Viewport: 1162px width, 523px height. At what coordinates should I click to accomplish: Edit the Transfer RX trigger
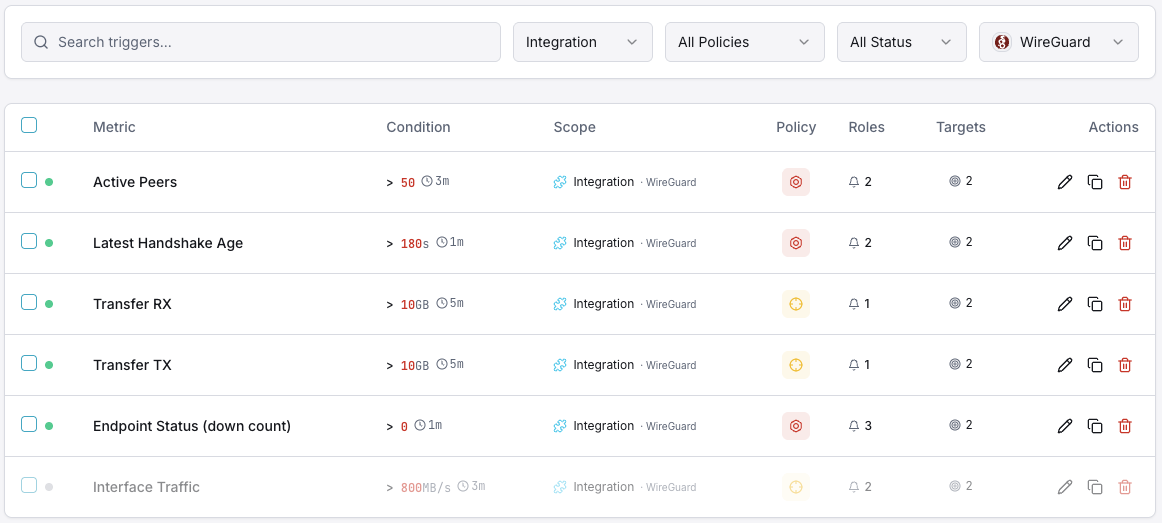click(1065, 304)
